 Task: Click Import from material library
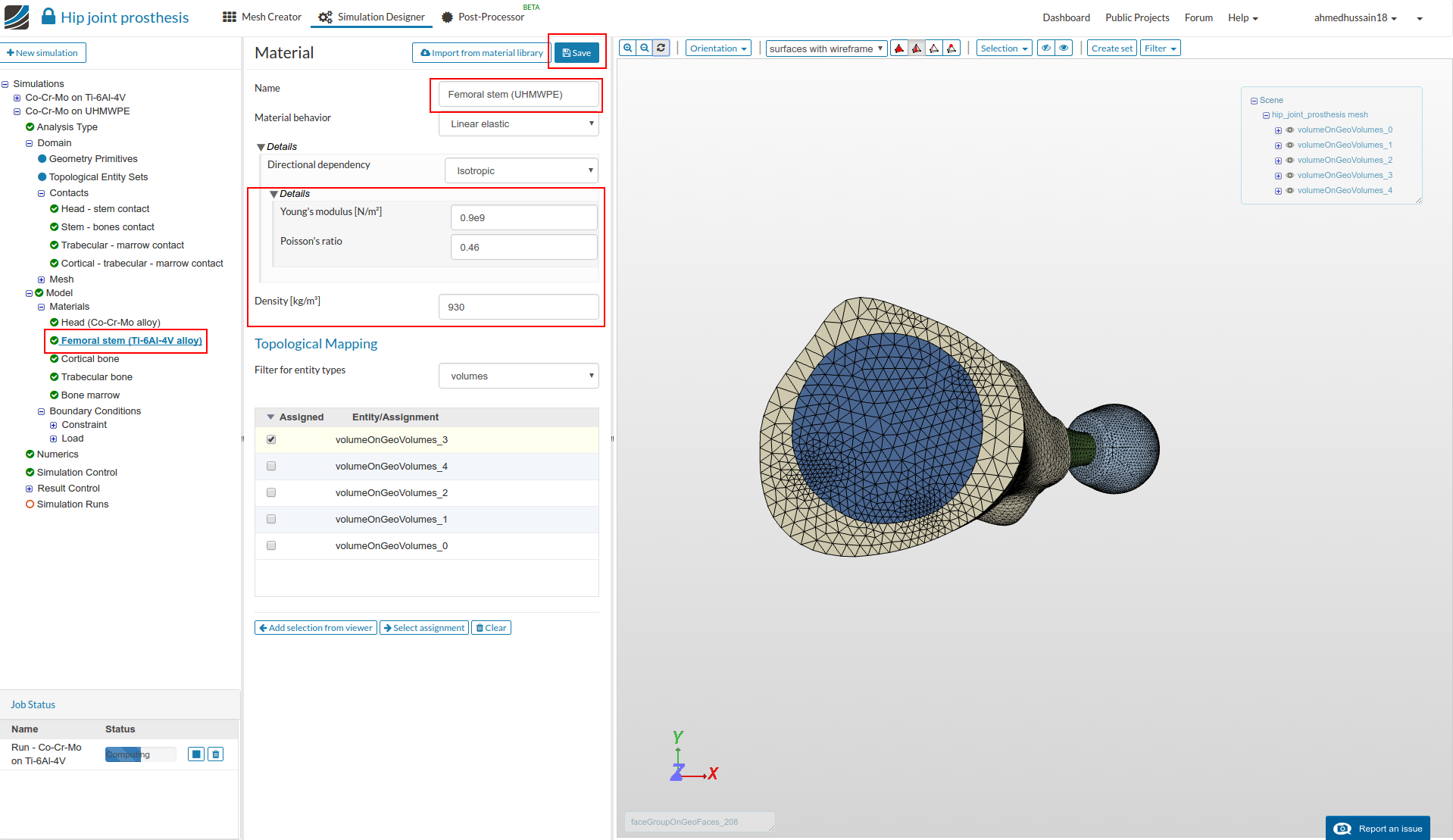482,53
